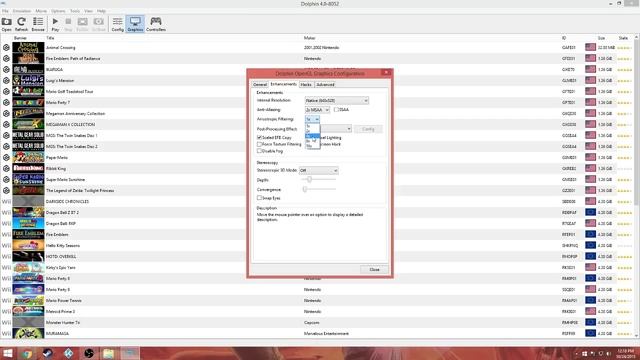Open the View menu
This screenshot has width=640, height=360.
(x=88, y=11)
